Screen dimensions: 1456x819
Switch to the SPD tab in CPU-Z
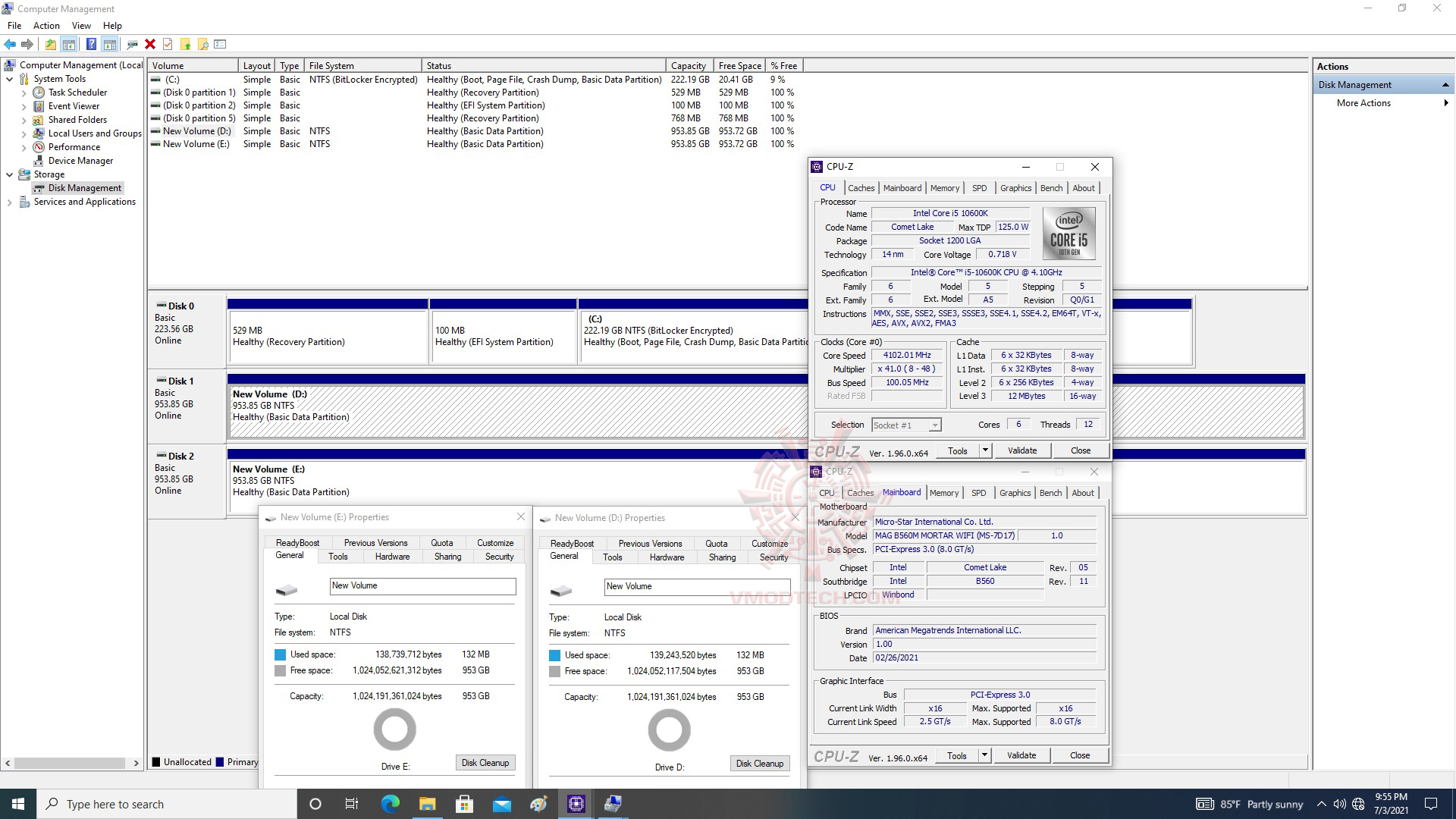pos(980,187)
